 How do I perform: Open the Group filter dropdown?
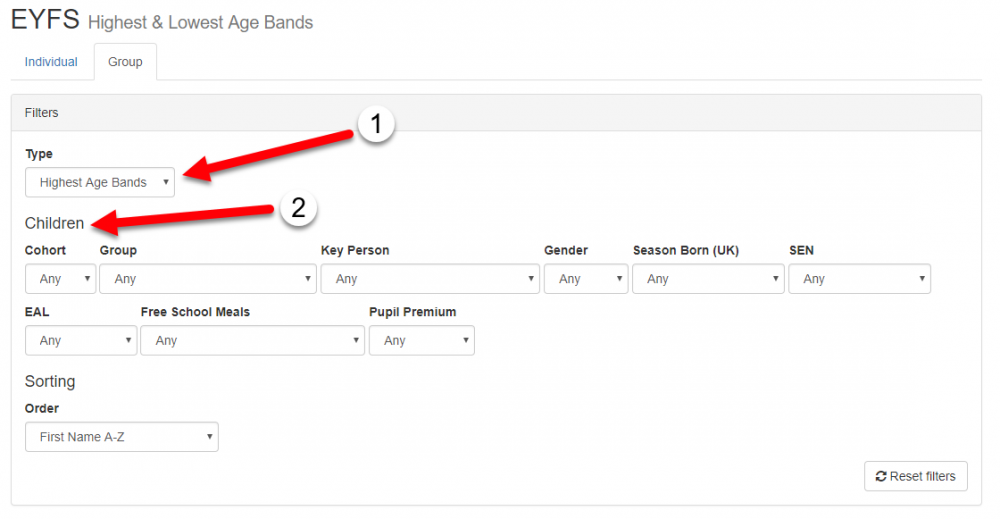208,279
